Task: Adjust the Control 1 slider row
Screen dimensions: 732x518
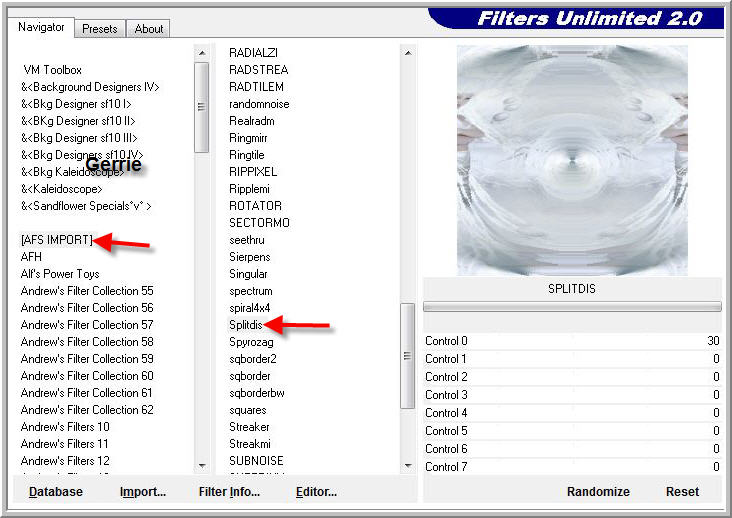Action: (x=572, y=359)
